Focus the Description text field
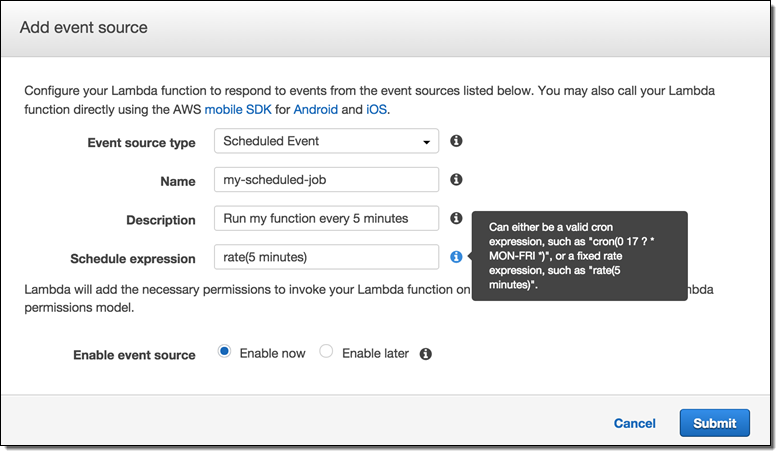This screenshot has width=781, height=456. [326, 219]
